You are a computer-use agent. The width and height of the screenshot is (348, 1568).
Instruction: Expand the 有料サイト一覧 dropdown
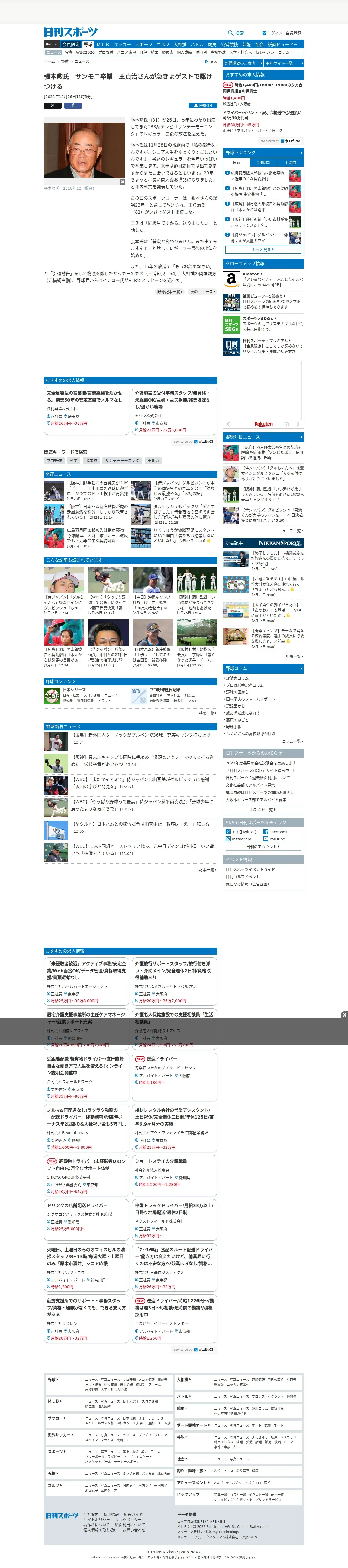[x=283, y=63]
